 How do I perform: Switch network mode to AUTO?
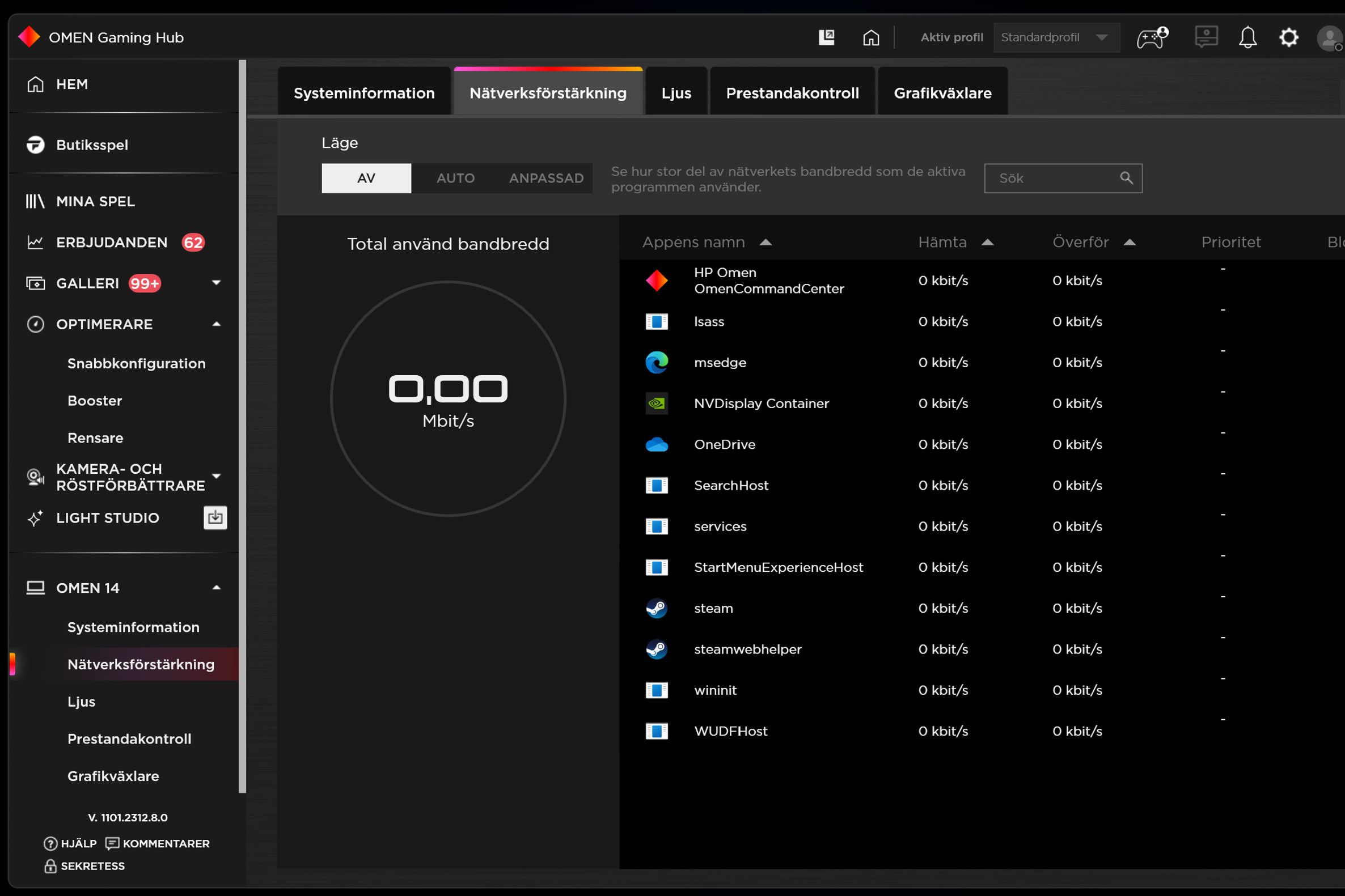tap(455, 179)
